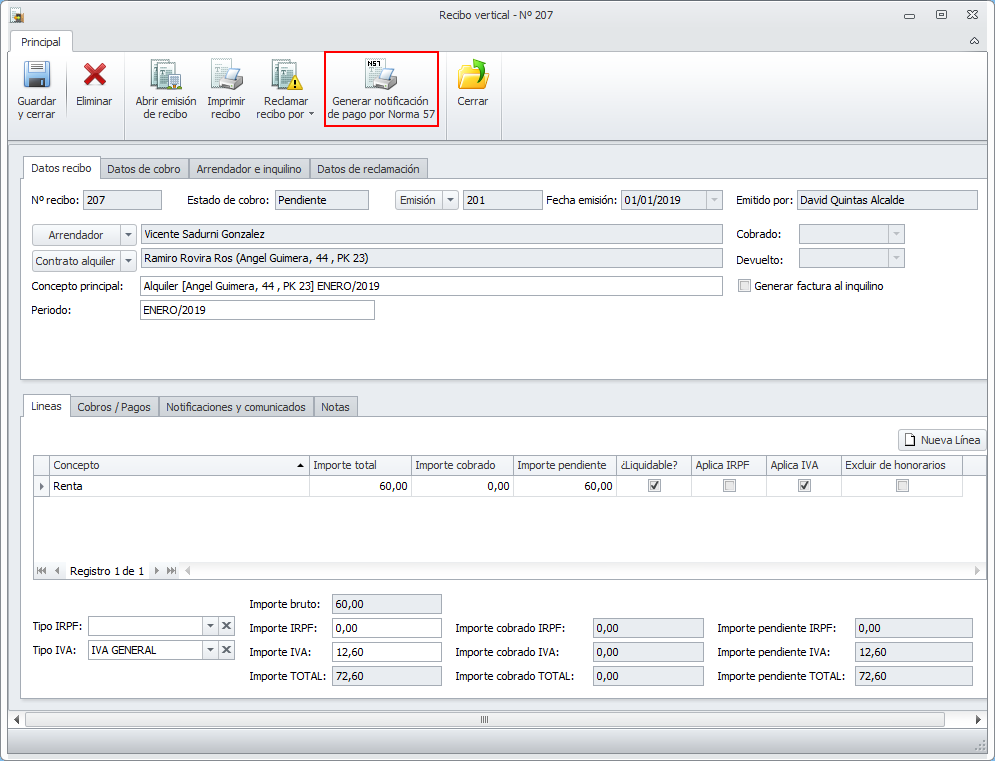995x761 pixels.
Task: Expand the Tipo IVA dropdown
Action: click(x=210, y=650)
